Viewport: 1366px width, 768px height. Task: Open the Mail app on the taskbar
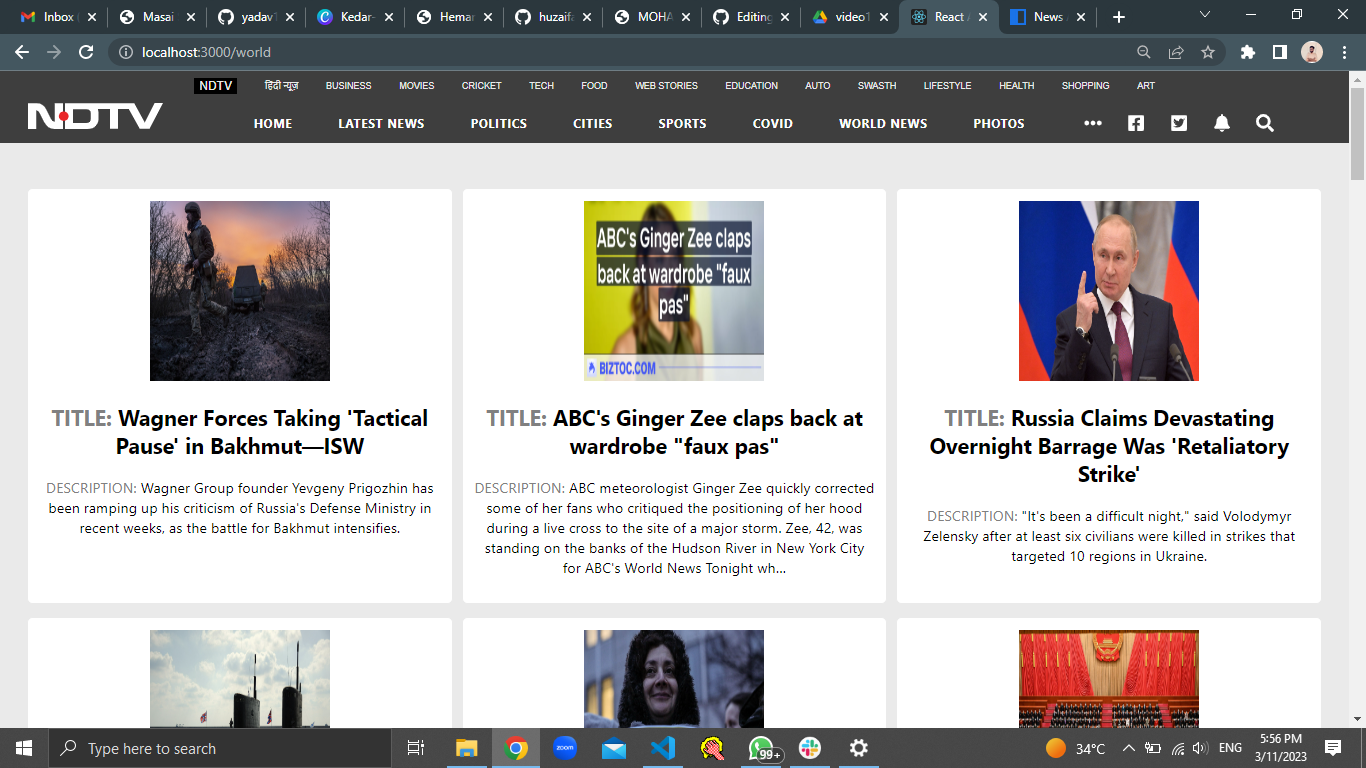pos(614,748)
